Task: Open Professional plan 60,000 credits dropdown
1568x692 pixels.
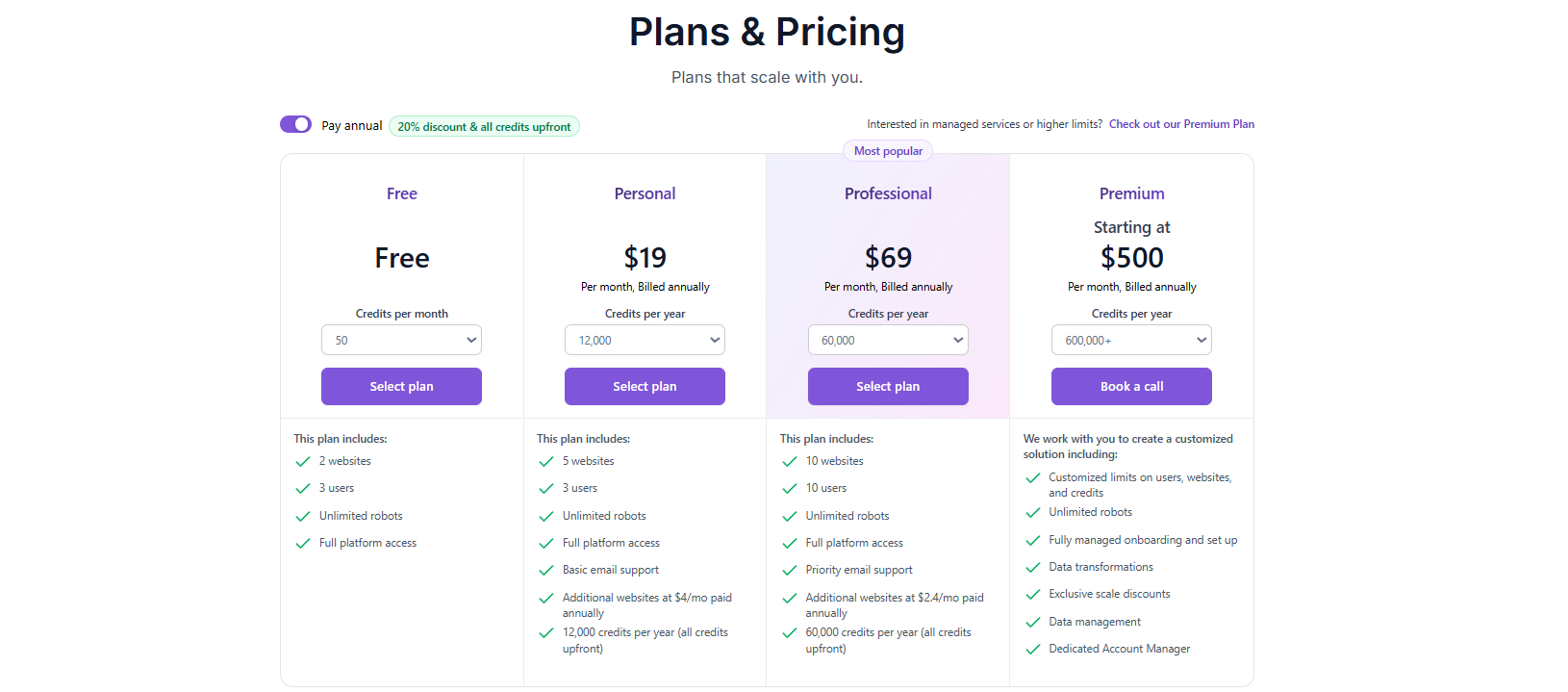Action: pos(888,340)
